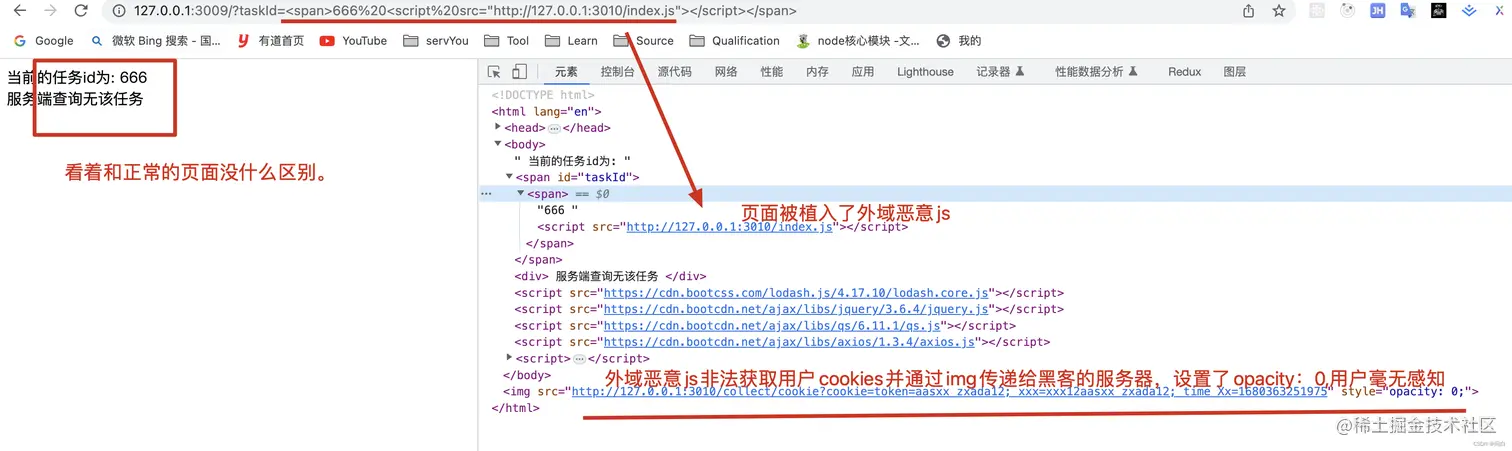Switch to the 控制台 DevTools tab

point(617,72)
